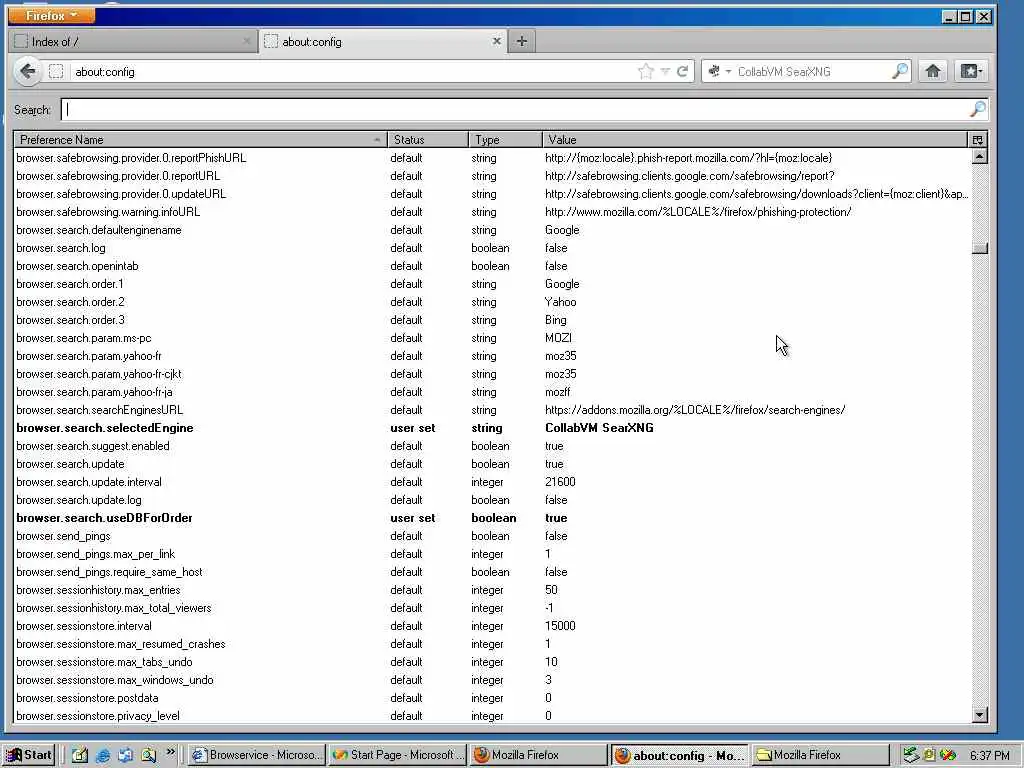Screen dimensions: 1024x768
Task: Click the value 21600
Action: pos(560,482)
